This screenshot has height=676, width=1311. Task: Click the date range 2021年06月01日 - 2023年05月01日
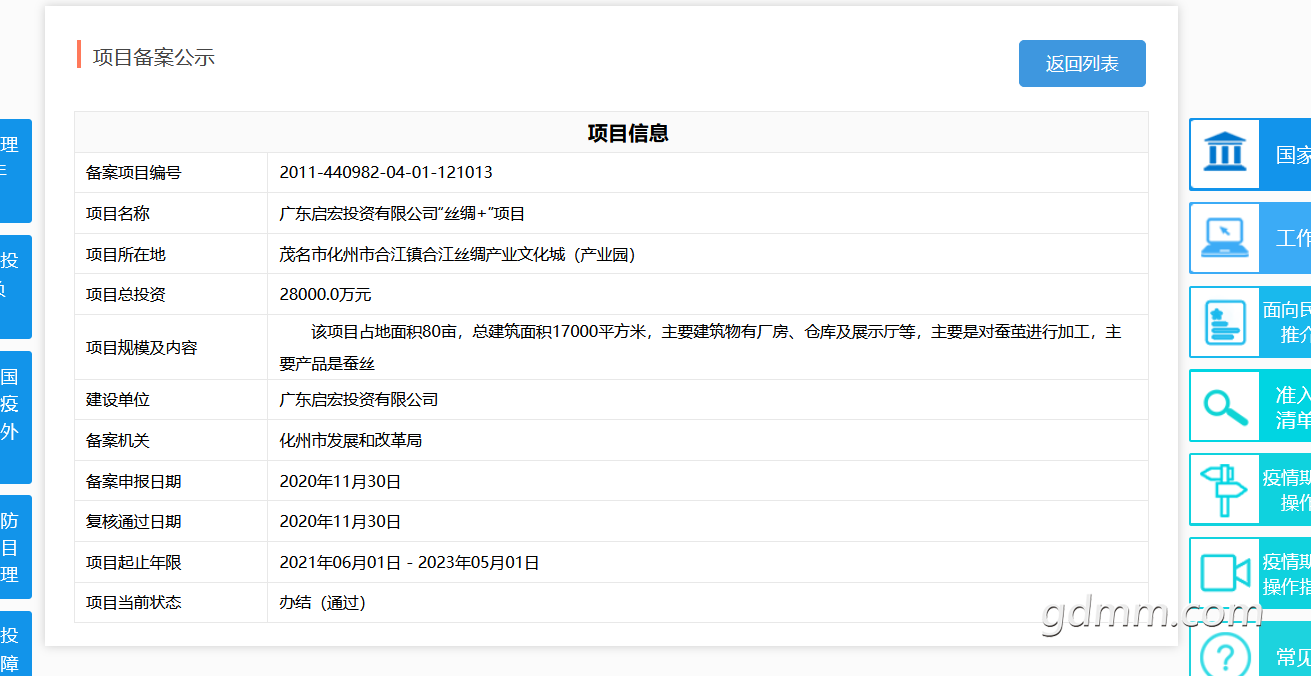(409, 563)
